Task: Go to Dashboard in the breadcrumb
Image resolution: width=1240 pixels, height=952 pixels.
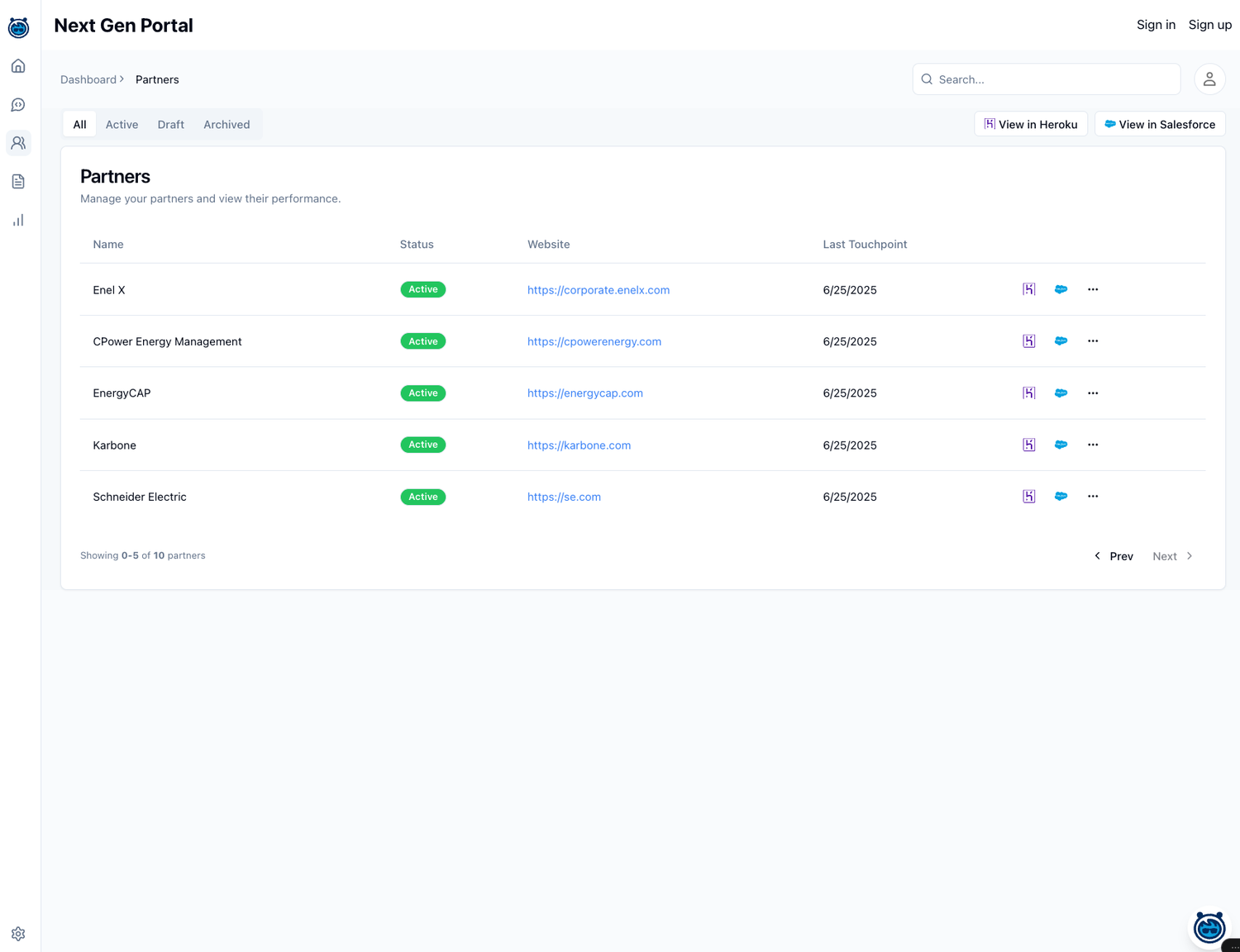Action: [88, 79]
